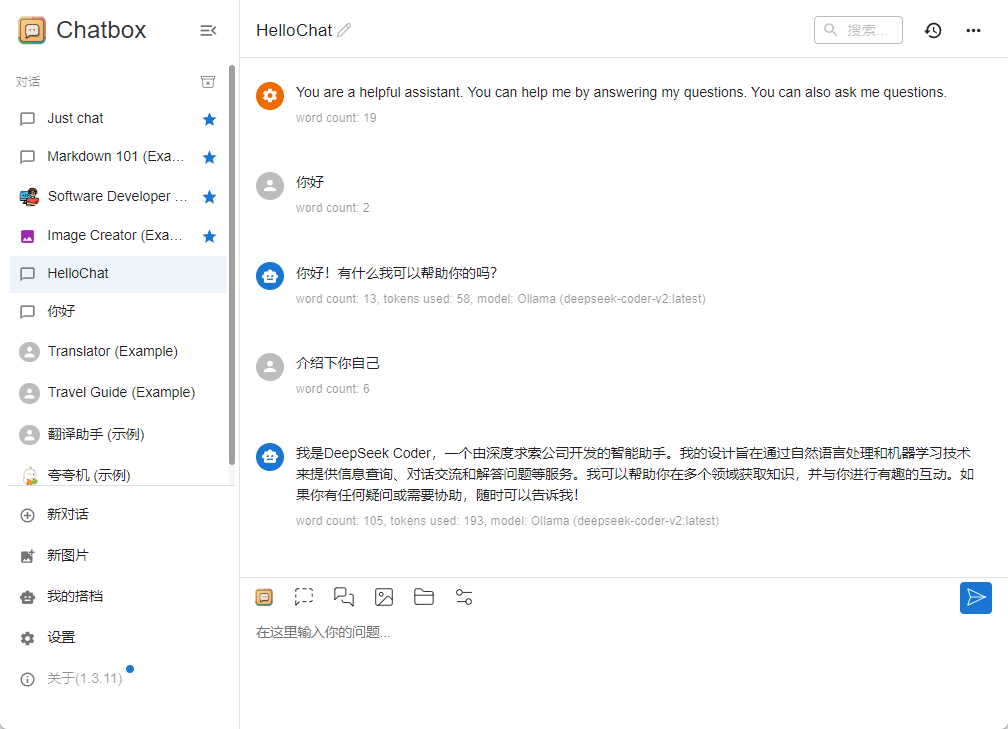
Task: Open conversation settings sliders icon
Action: click(x=464, y=597)
